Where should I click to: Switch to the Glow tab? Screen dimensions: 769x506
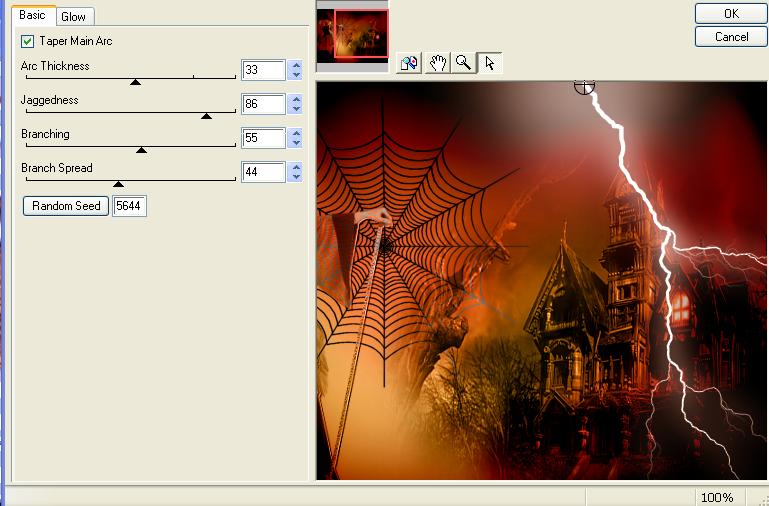[x=73, y=17]
